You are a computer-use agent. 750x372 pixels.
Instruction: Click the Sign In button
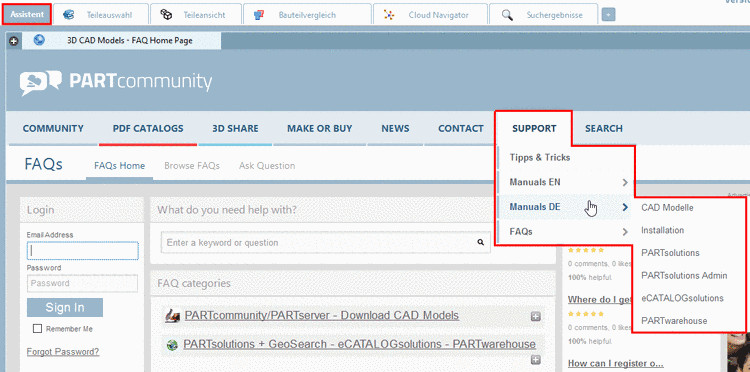coord(65,307)
